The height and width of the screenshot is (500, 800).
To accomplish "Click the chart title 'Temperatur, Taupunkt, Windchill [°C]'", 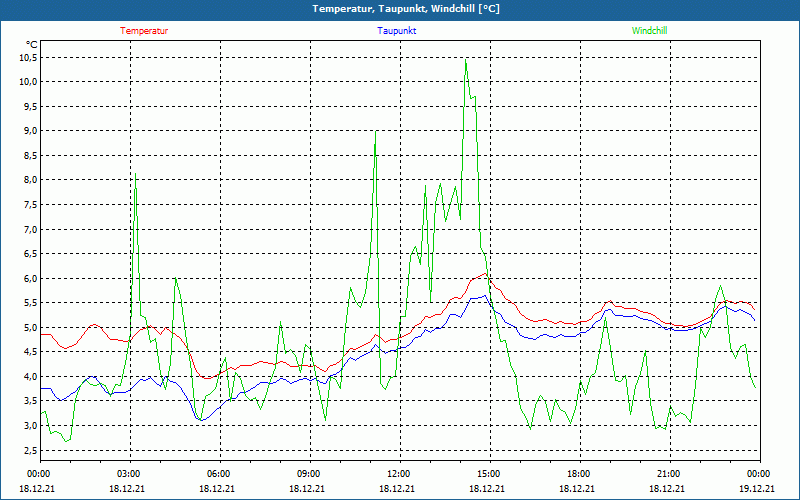I will pos(406,9).
